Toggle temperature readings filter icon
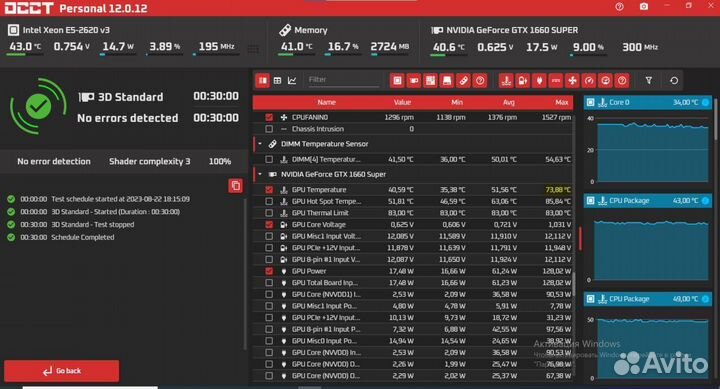The width and height of the screenshot is (720, 389). tap(506, 80)
